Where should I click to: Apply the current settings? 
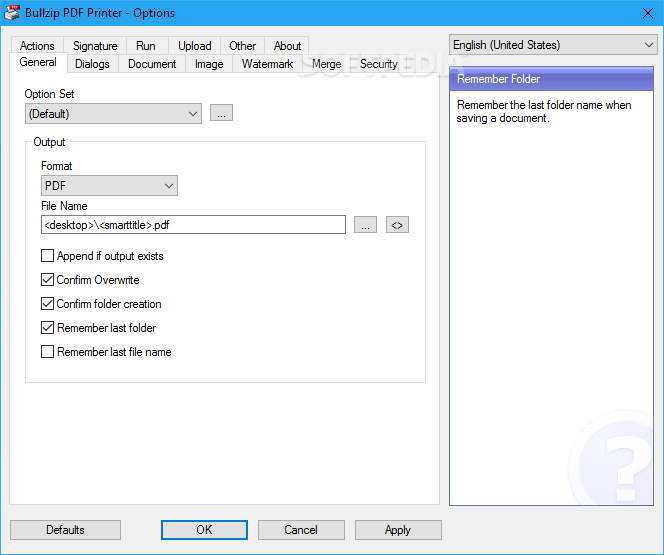[x=398, y=530]
